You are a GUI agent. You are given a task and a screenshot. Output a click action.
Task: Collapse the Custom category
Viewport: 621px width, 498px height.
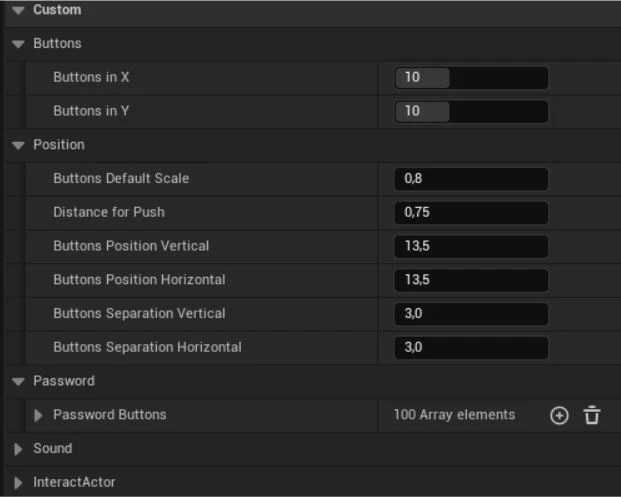click(x=18, y=10)
